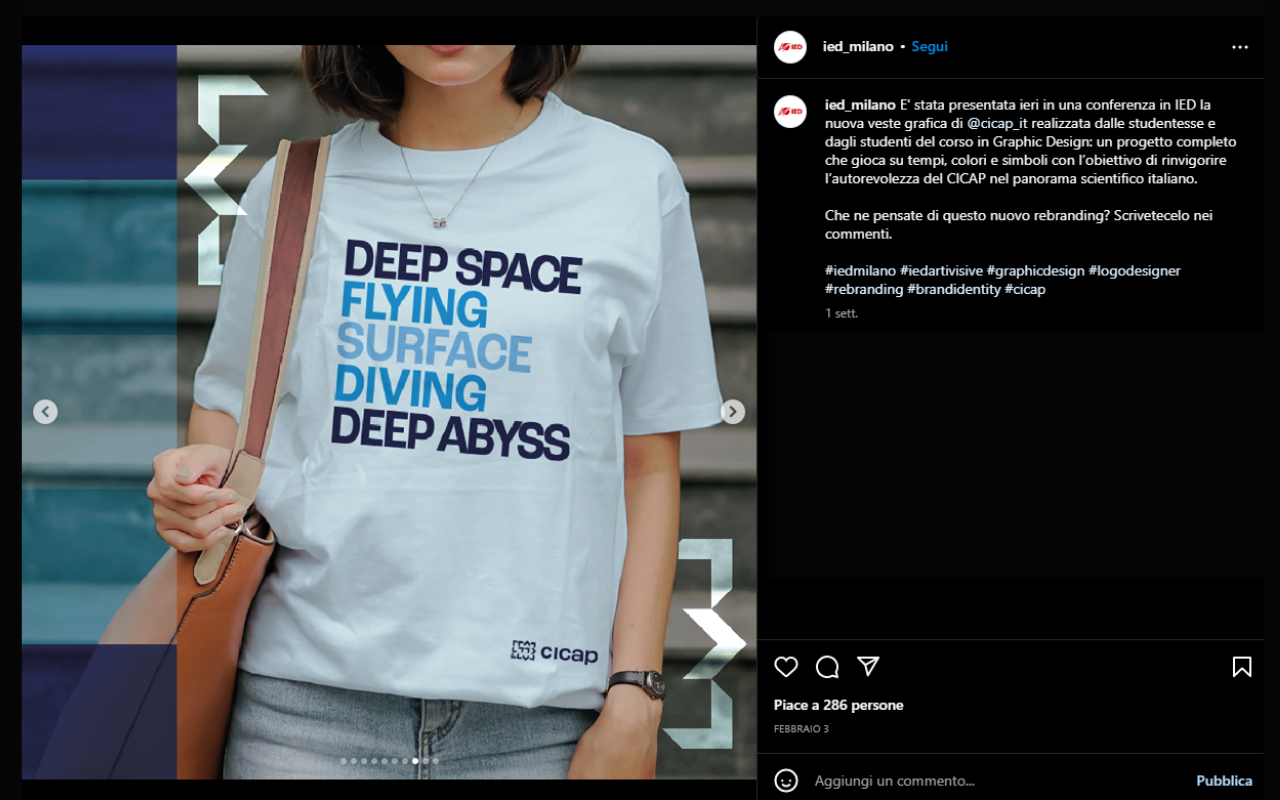Viewport: 1280px width, 800px height.
Task: Open the ied_milano profile picture in header
Action: point(790,47)
